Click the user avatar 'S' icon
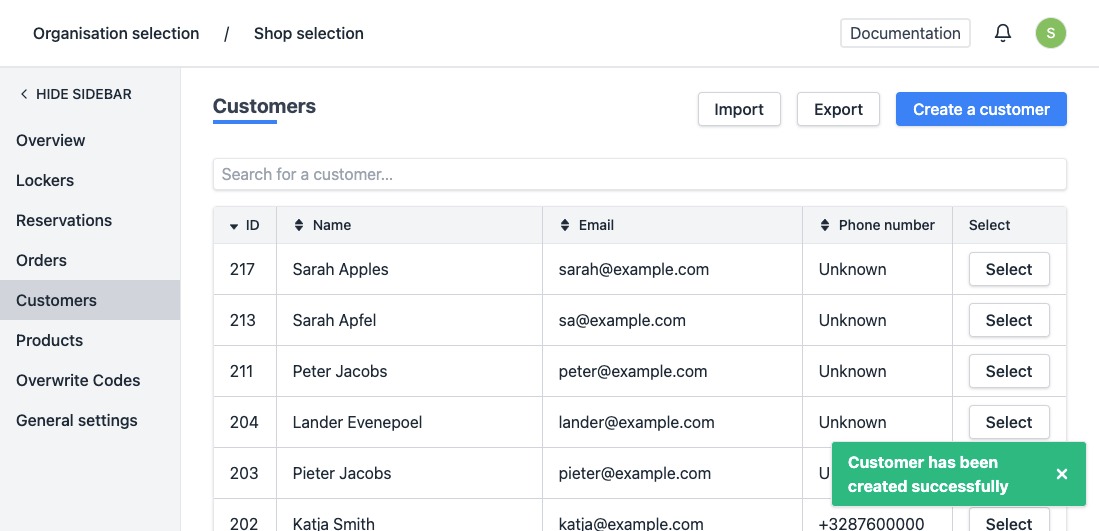The width and height of the screenshot is (1099, 531). (1050, 33)
